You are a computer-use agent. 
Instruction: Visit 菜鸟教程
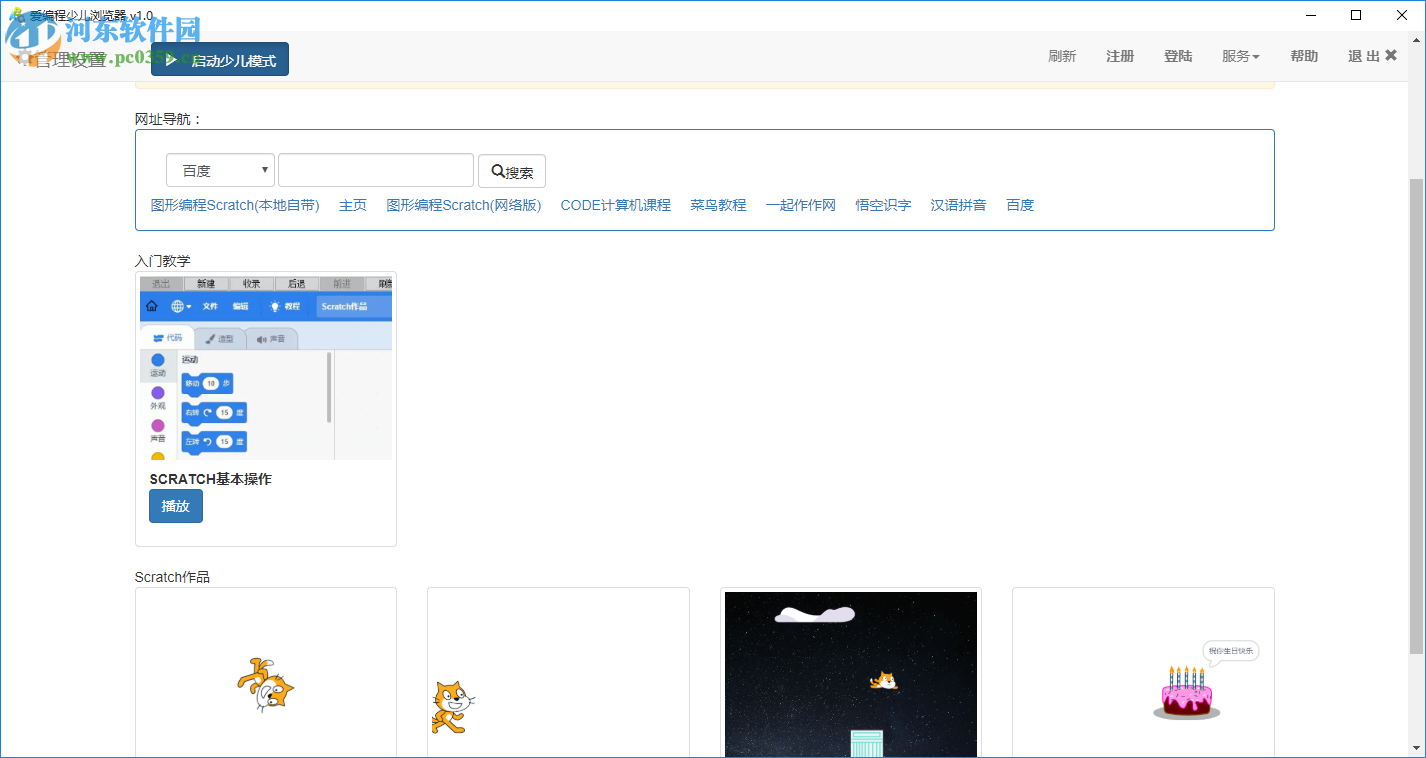[x=718, y=205]
